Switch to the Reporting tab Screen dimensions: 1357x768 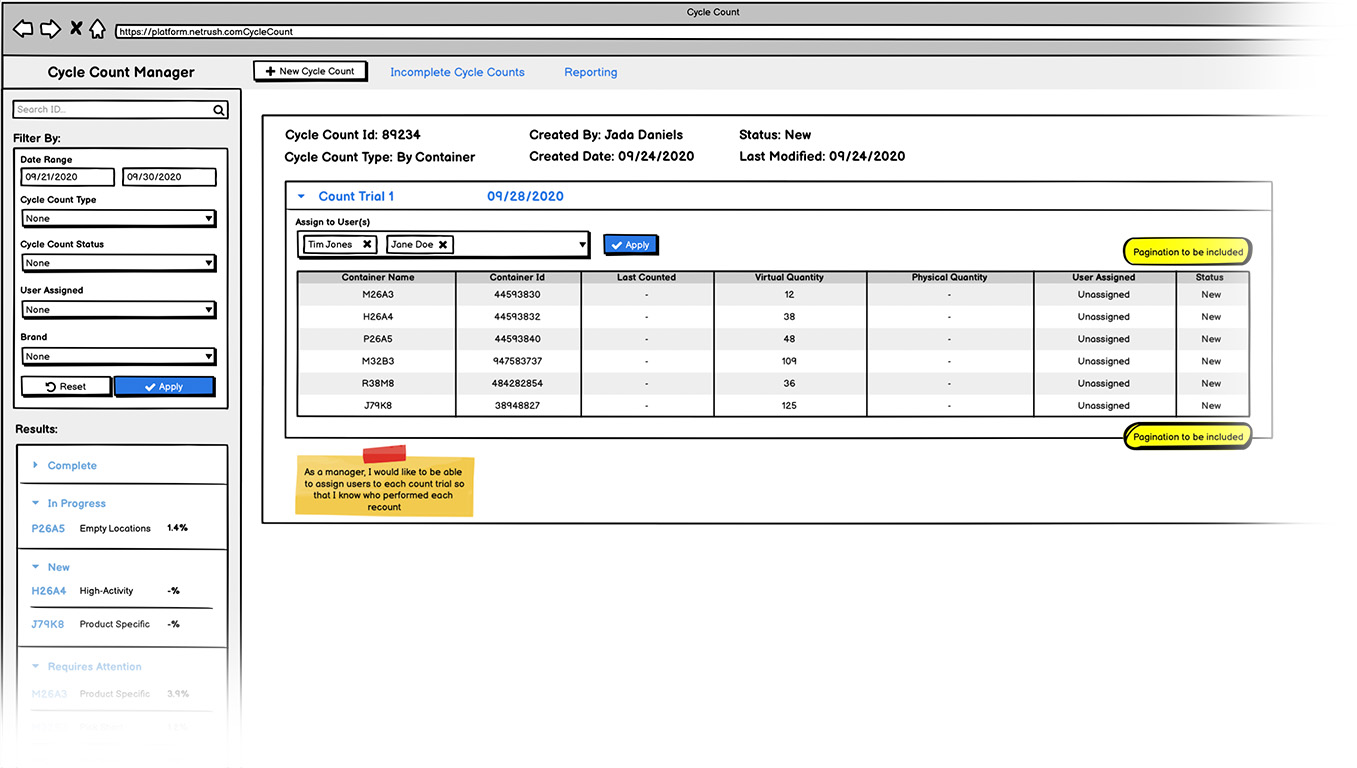point(590,72)
